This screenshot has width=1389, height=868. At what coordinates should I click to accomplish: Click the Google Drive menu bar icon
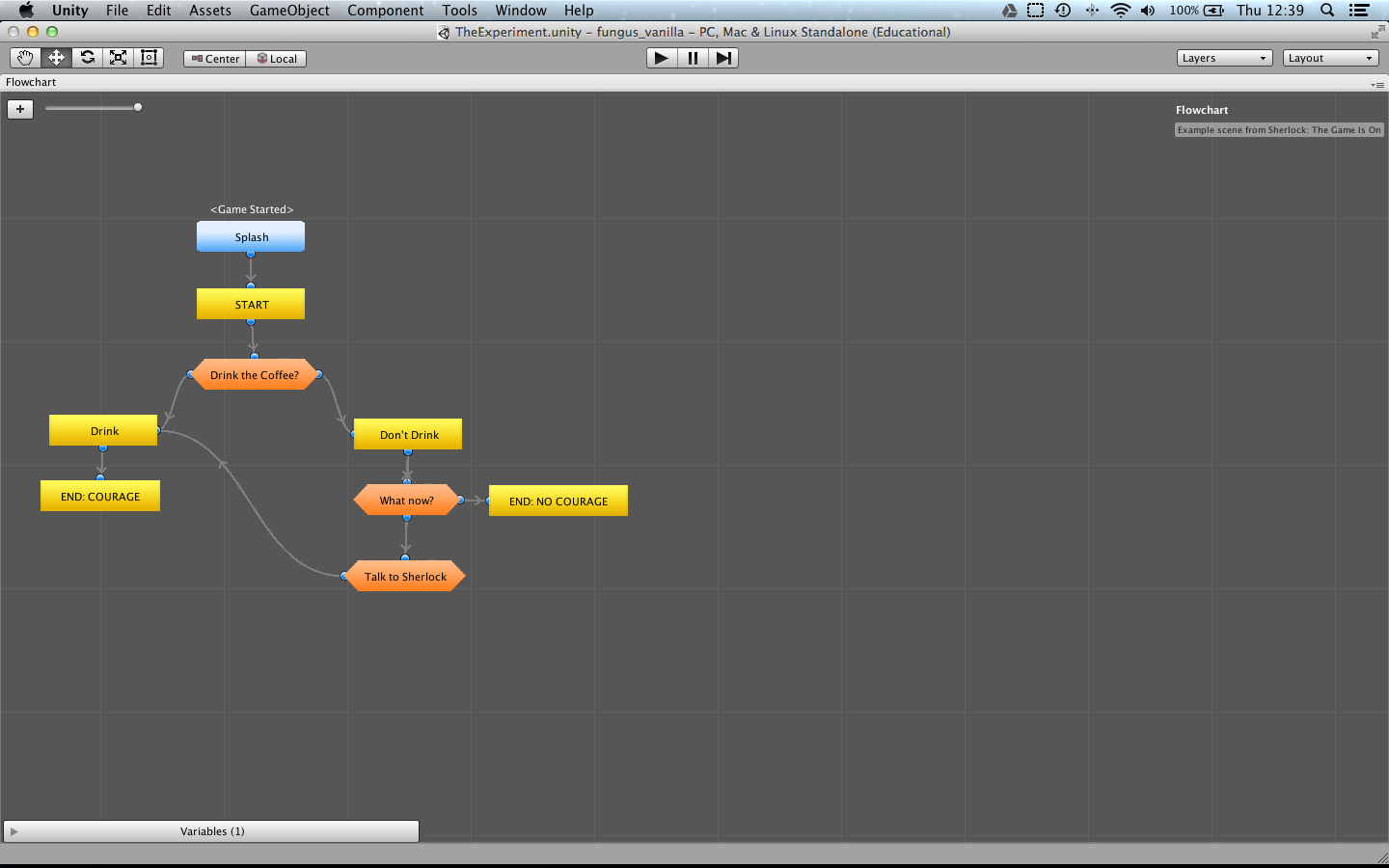pyautogui.click(x=1009, y=11)
